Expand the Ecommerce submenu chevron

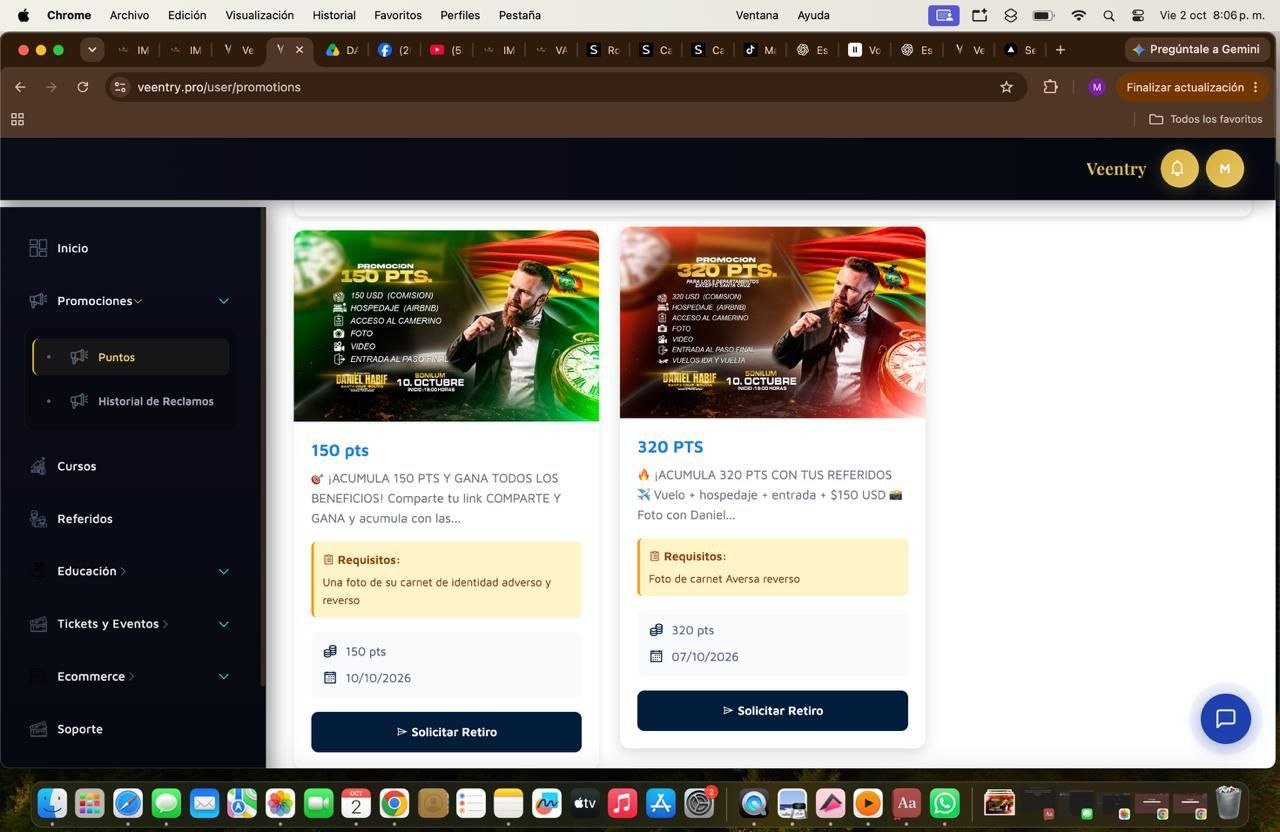[x=224, y=676]
